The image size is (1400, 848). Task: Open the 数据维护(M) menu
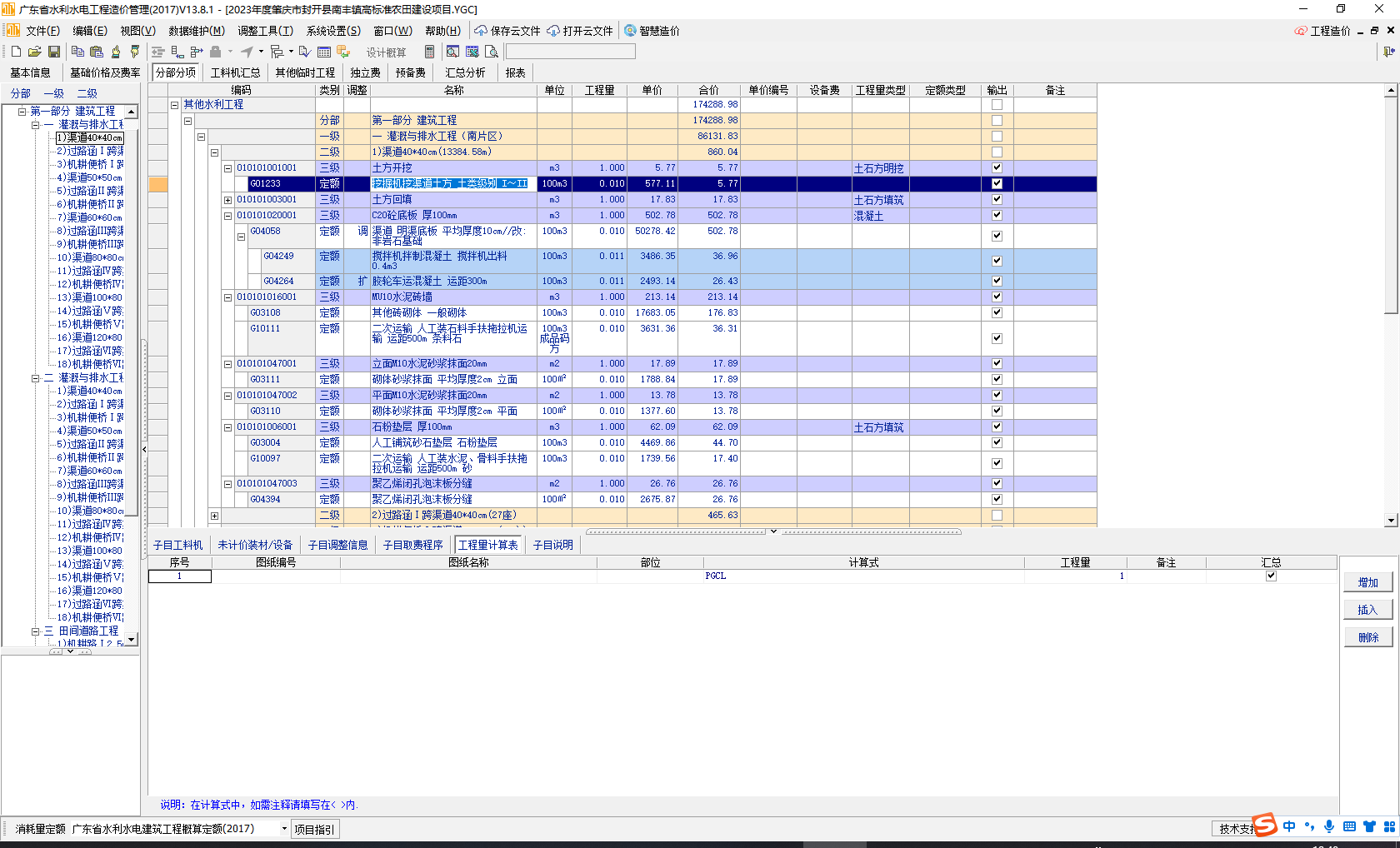(x=197, y=31)
